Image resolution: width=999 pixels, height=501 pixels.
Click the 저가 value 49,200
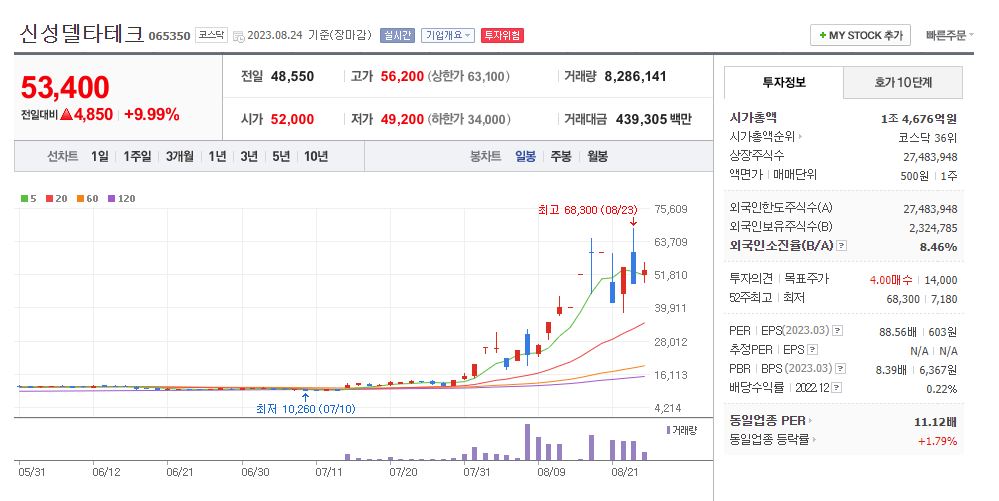[x=402, y=119]
